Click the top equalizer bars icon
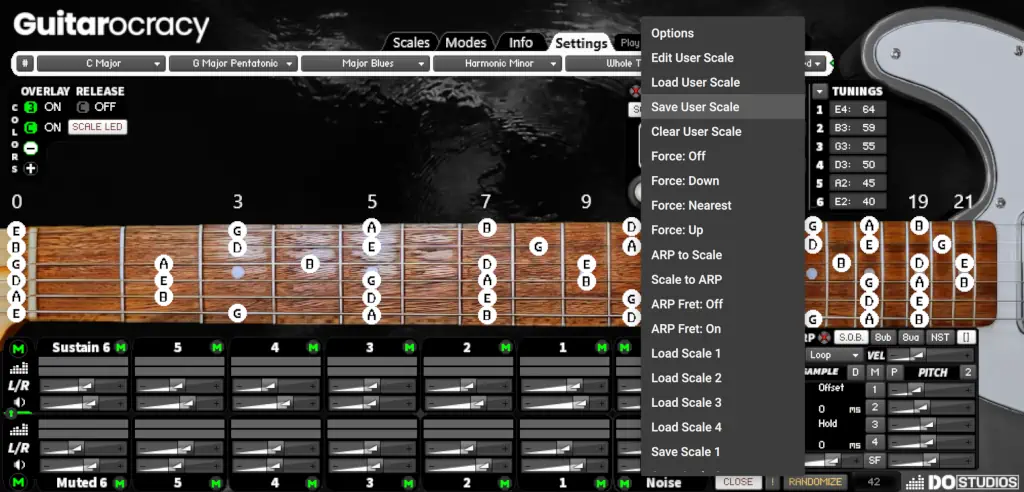This screenshot has height=492, width=1024. point(19,369)
